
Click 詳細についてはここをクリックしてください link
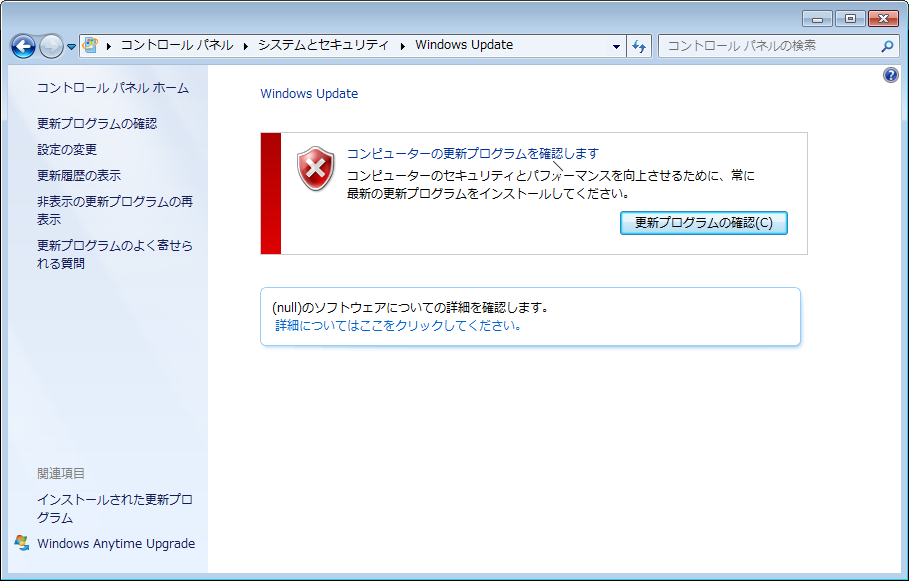(398, 326)
